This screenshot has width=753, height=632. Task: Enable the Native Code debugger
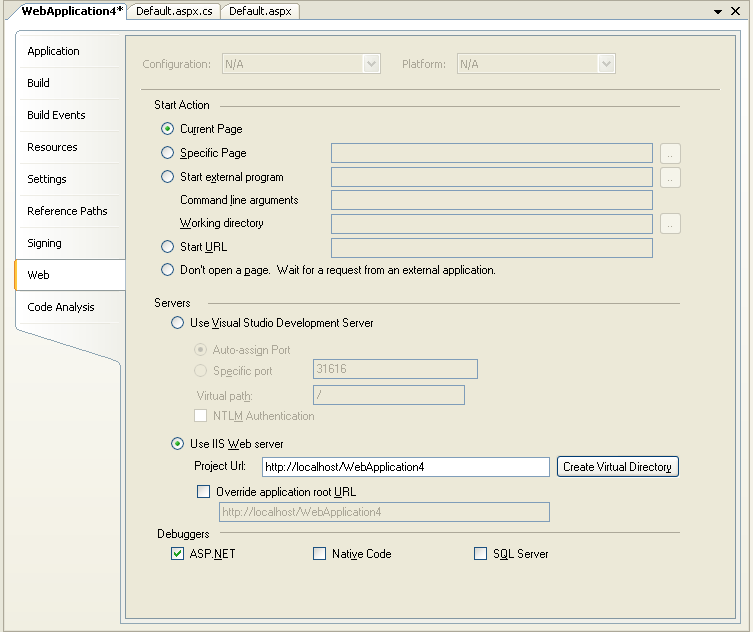(x=319, y=554)
